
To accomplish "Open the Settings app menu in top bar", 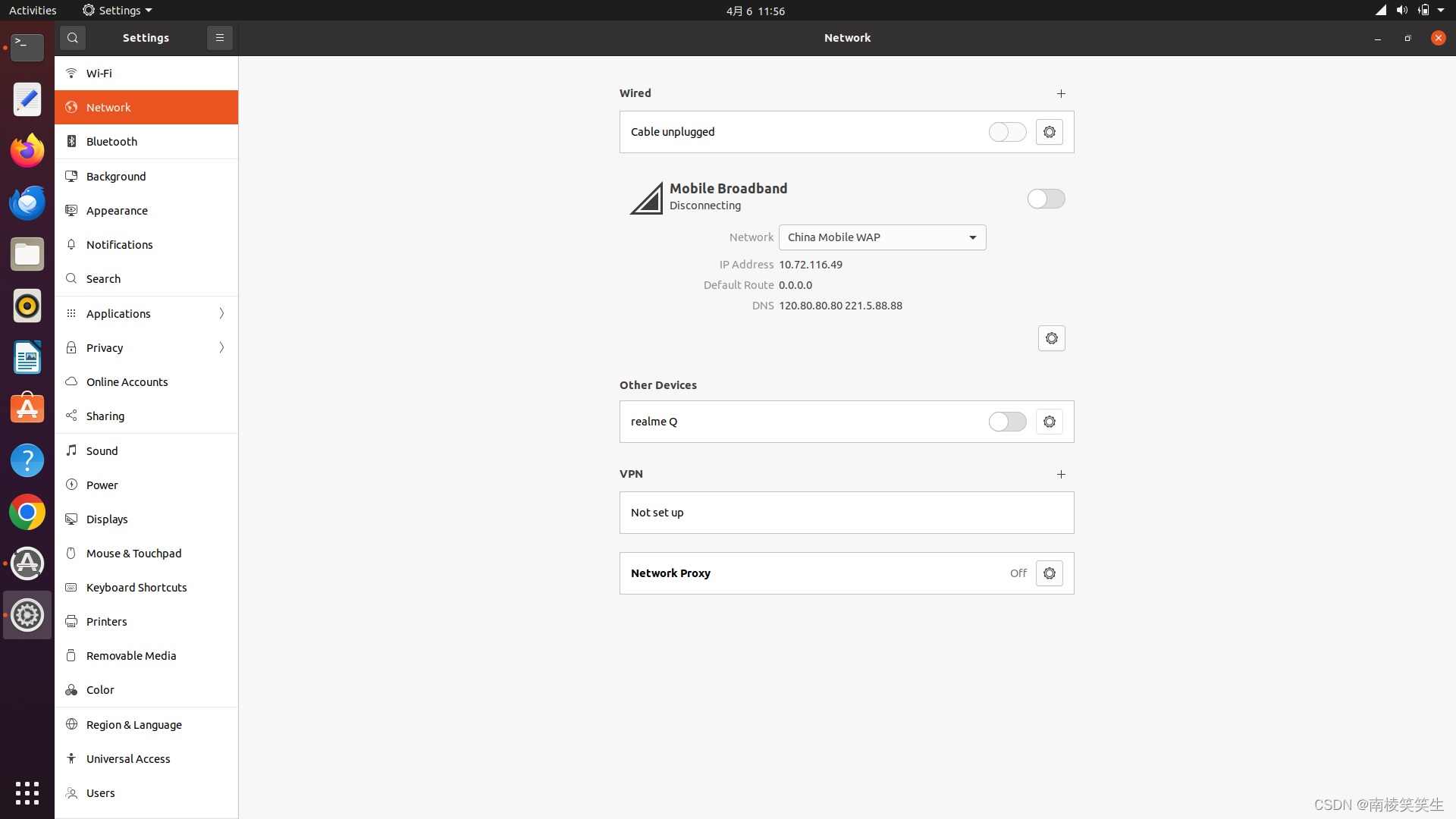I will [118, 11].
